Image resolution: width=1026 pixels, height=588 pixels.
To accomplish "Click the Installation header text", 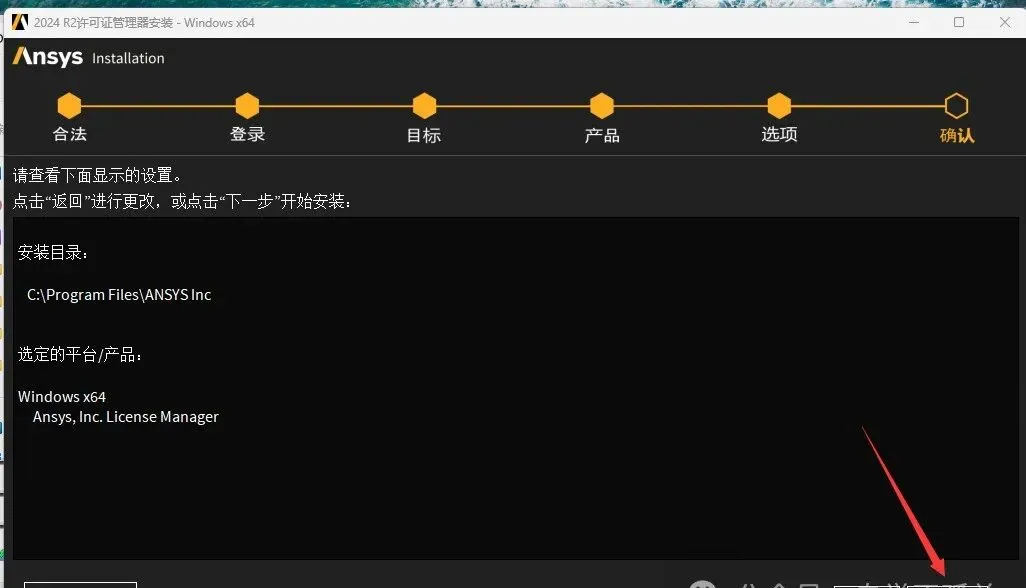I will point(128,58).
